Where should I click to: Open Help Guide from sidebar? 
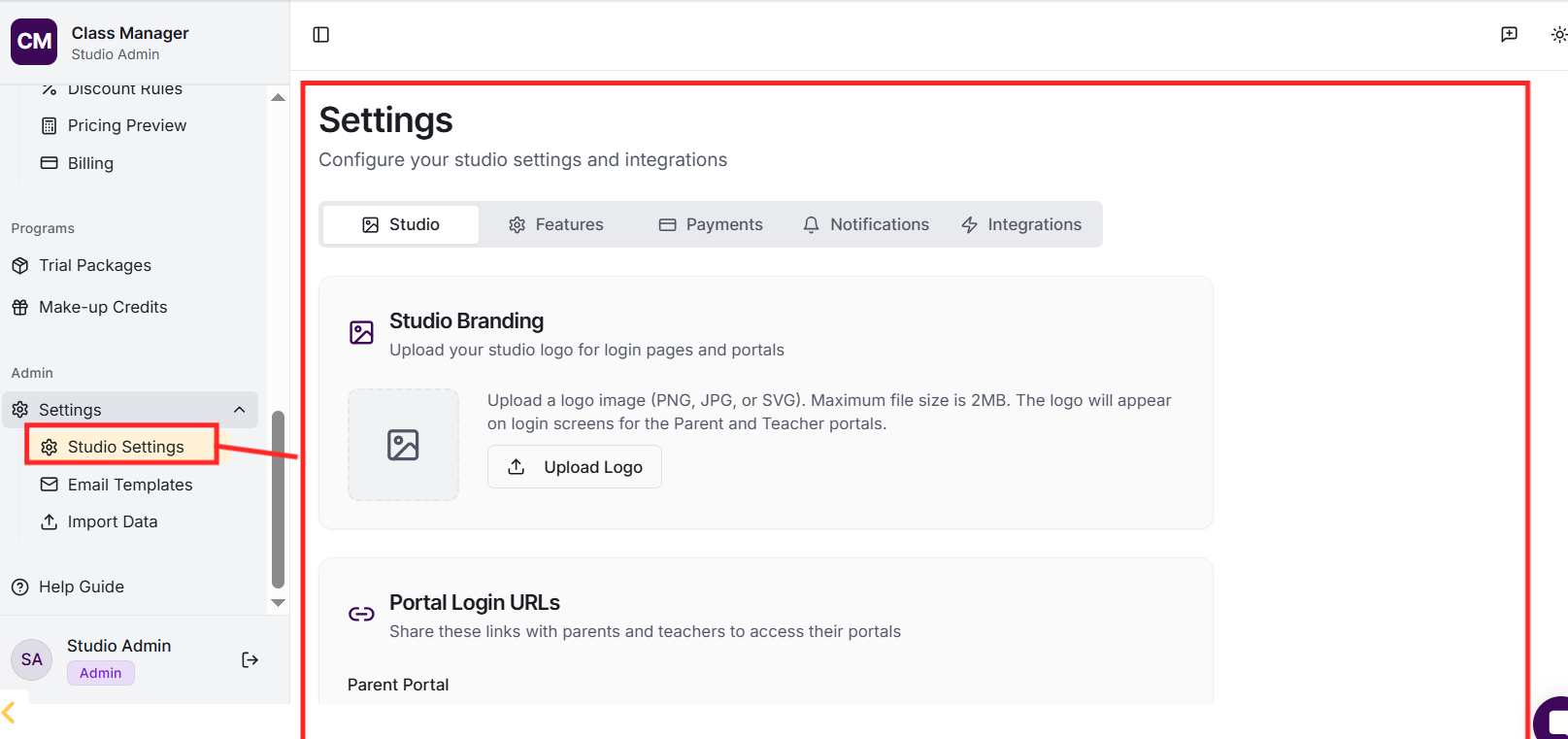[x=82, y=587]
